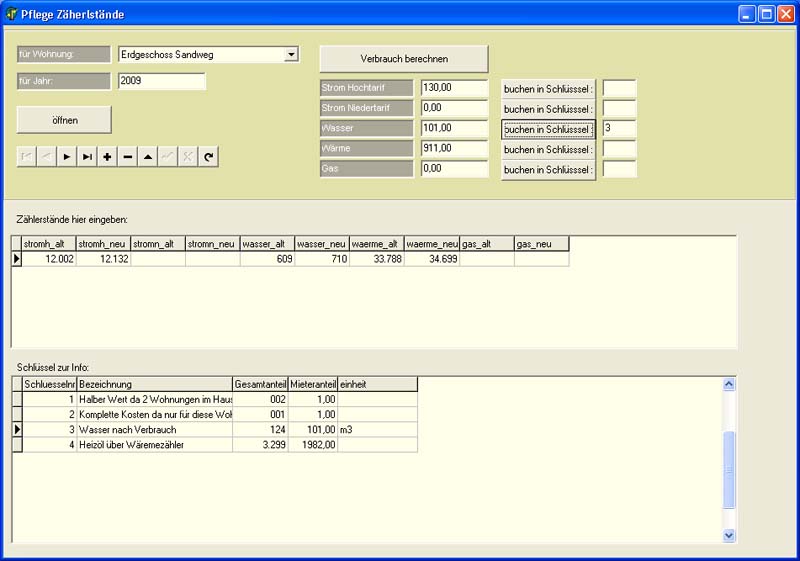Click the Gas value field
The width and height of the screenshot is (800, 561).
pyautogui.click(x=455, y=169)
